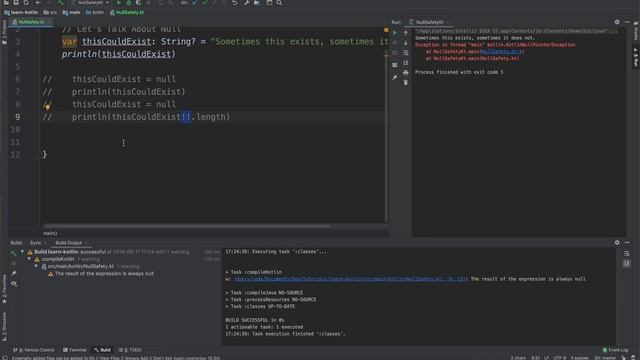
Task: Open the Event Log button
Action: point(616,350)
